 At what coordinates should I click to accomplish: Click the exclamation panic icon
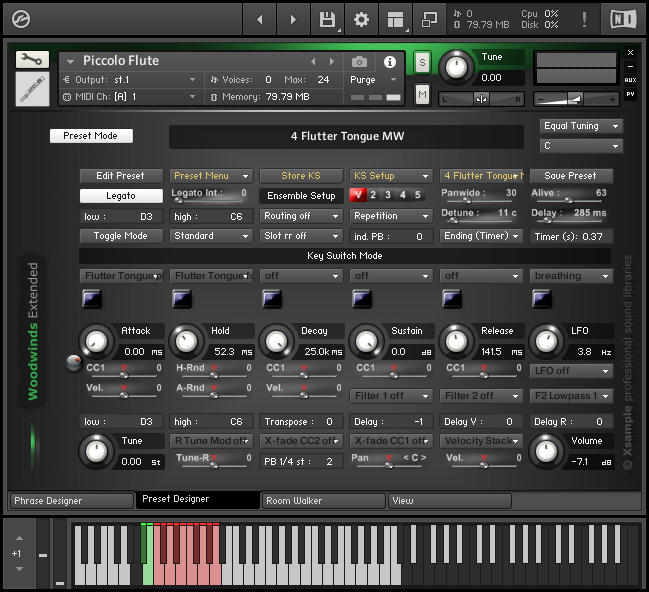coord(584,19)
